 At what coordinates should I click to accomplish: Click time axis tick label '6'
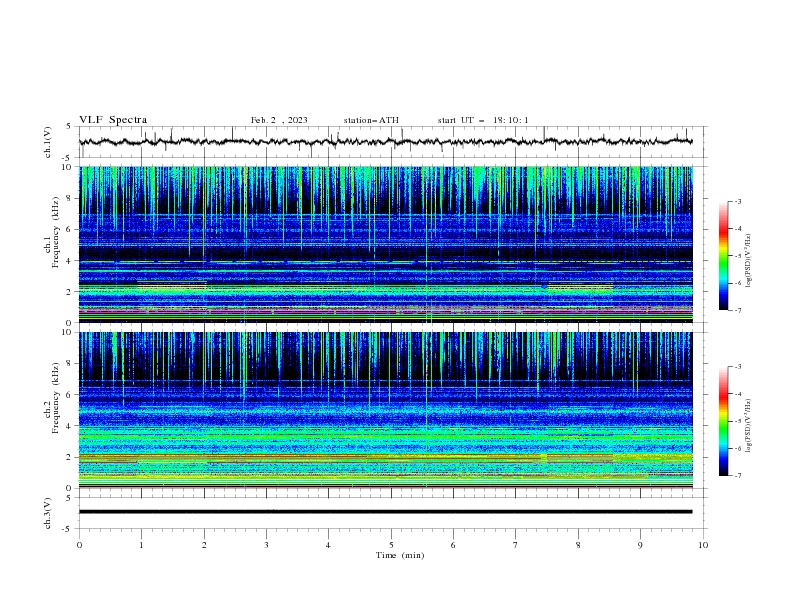(454, 545)
